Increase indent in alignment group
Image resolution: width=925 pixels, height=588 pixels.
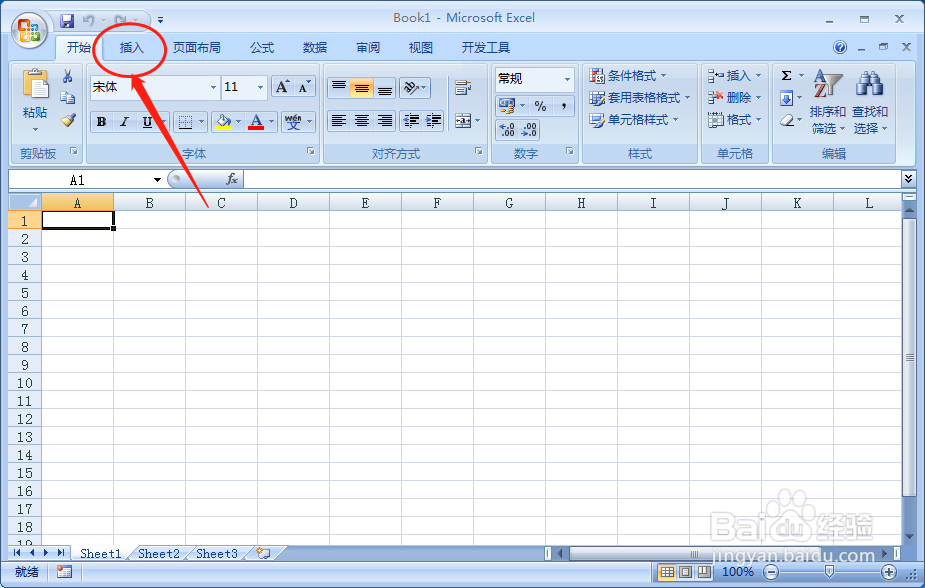[433, 121]
